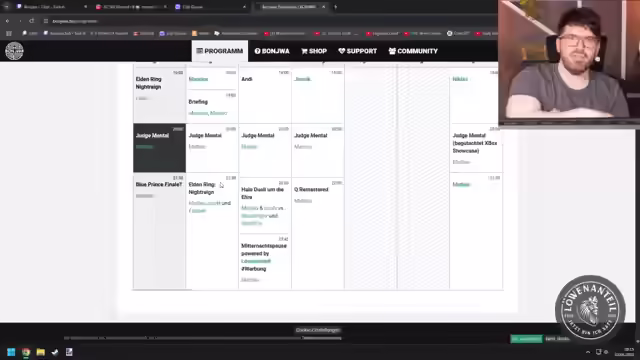Open the Support menu item

click(358, 51)
